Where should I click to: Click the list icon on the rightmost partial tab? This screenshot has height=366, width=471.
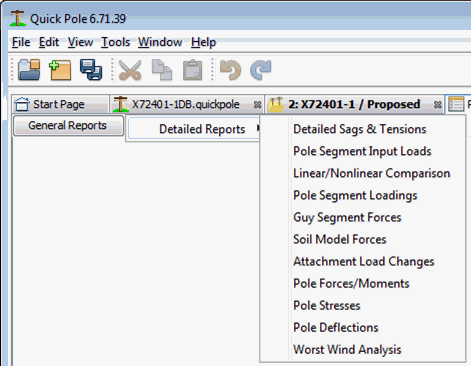click(x=456, y=104)
